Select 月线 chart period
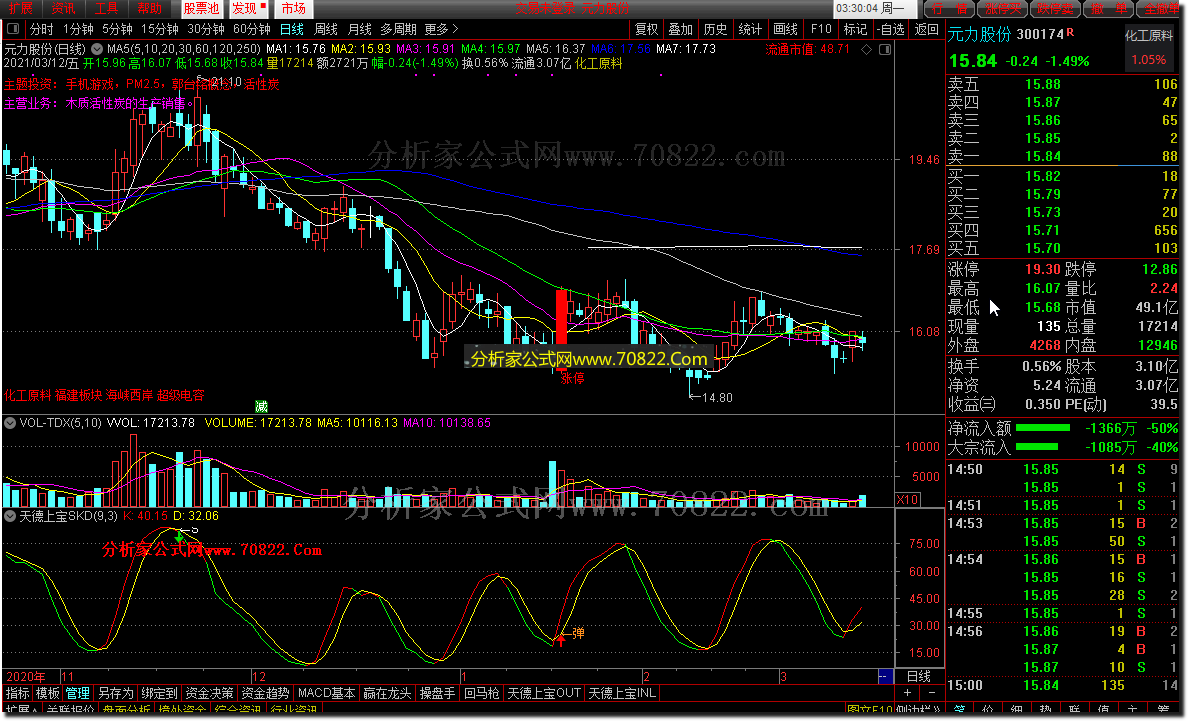 coord(359,29)
